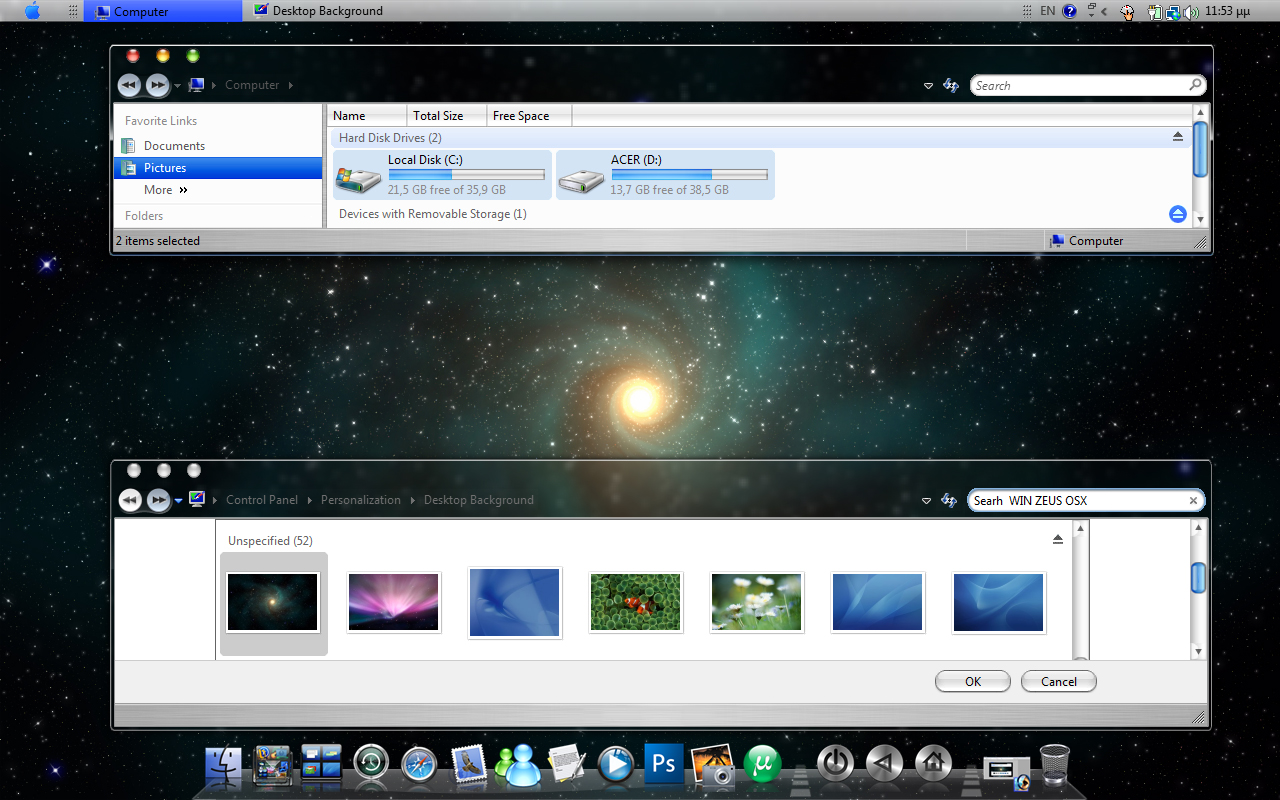1280x800 pixels.
Task: Select the Pictures favorite link
Action: 165,167
